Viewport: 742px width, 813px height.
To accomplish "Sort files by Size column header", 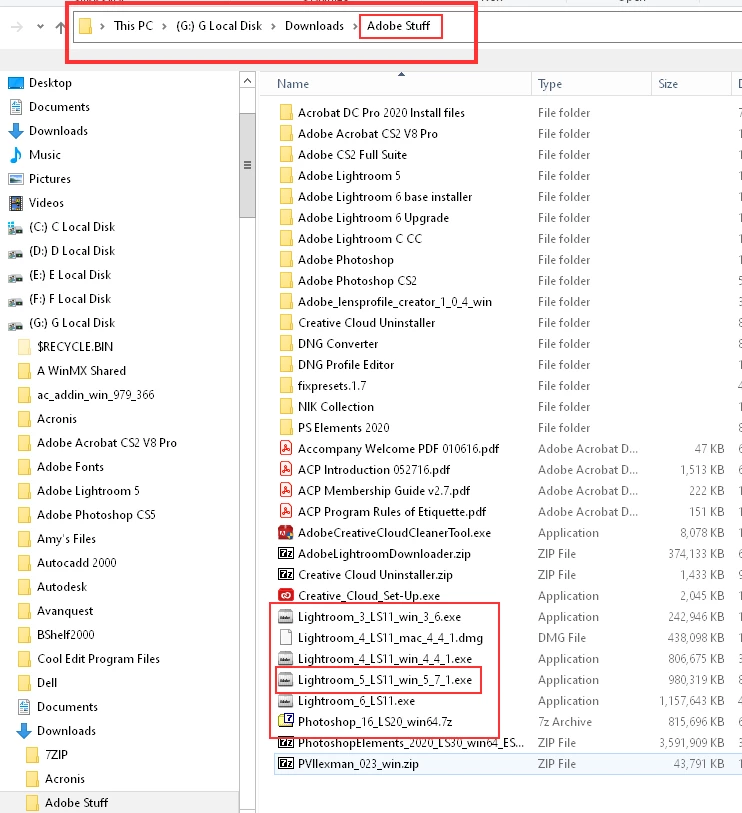I will coord(668,84).
